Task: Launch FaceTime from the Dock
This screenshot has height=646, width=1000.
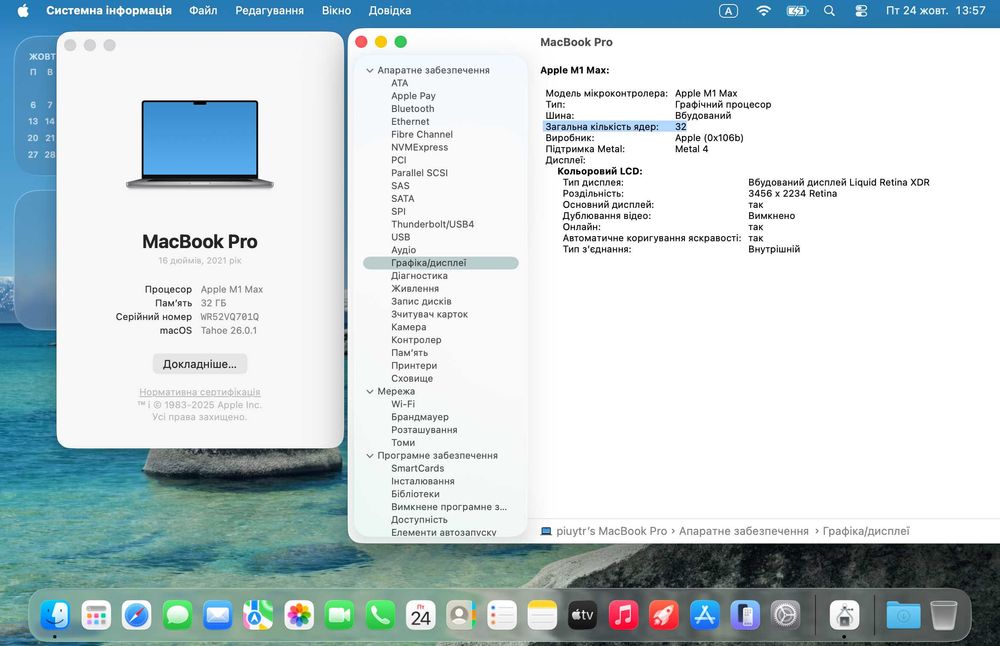Action: pos(339,615)
